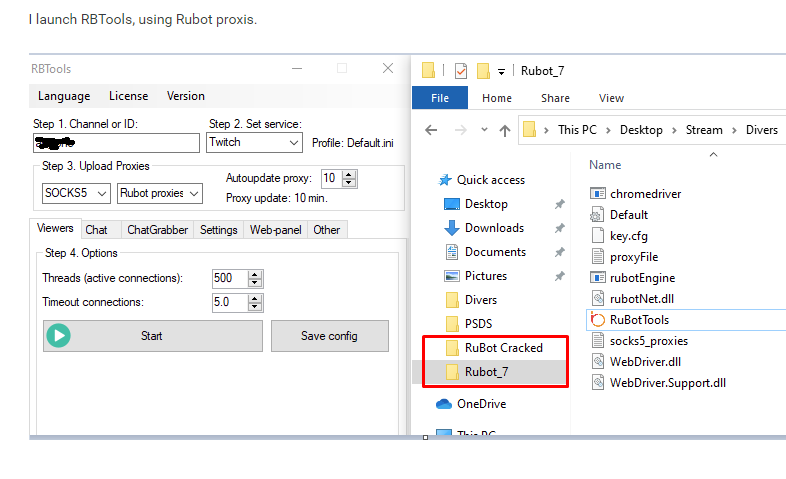Switch to the ChatGrabber tab

[x=157, y=230]
